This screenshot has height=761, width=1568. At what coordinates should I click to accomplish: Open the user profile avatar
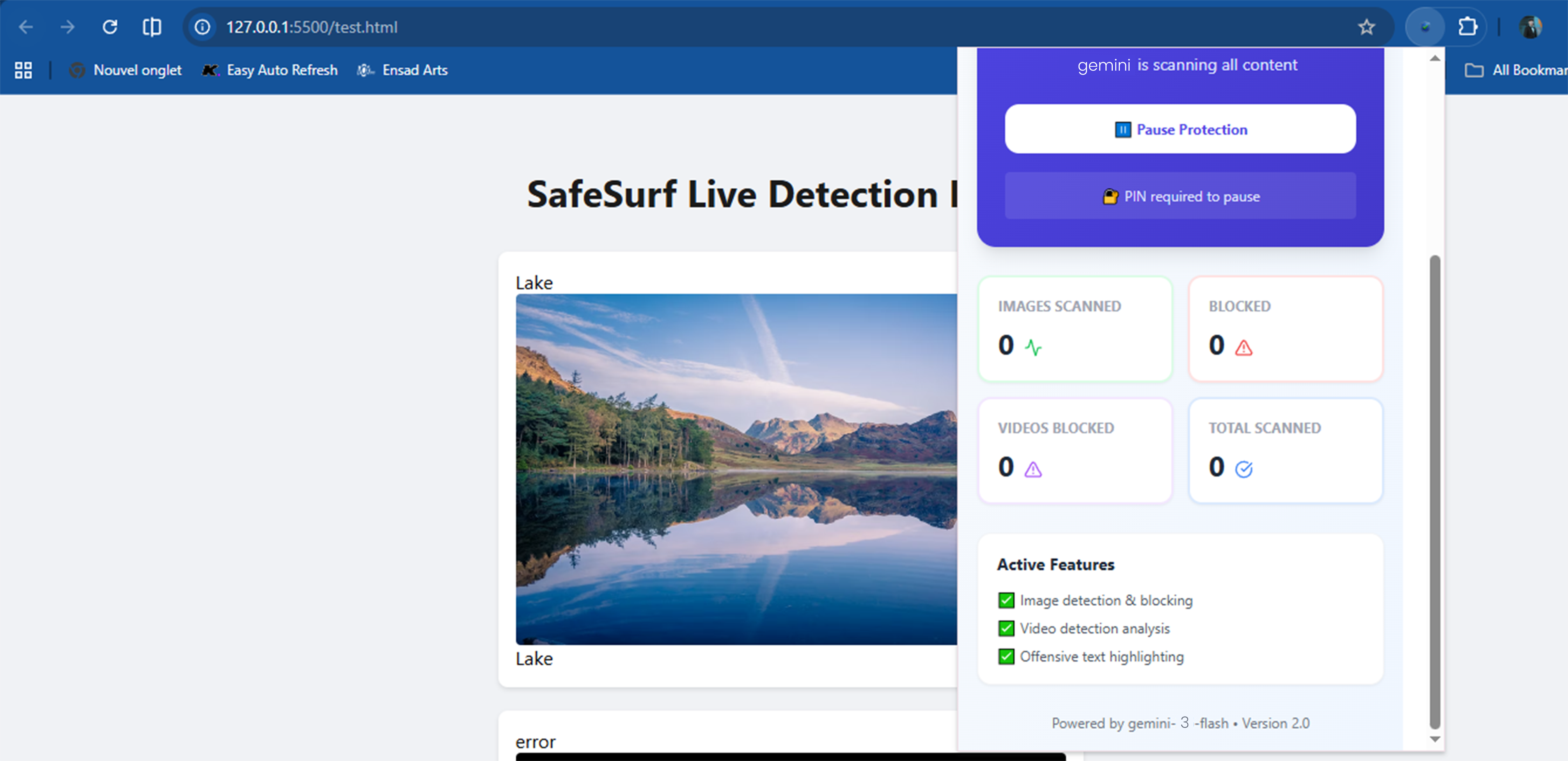coord(1530,27)
